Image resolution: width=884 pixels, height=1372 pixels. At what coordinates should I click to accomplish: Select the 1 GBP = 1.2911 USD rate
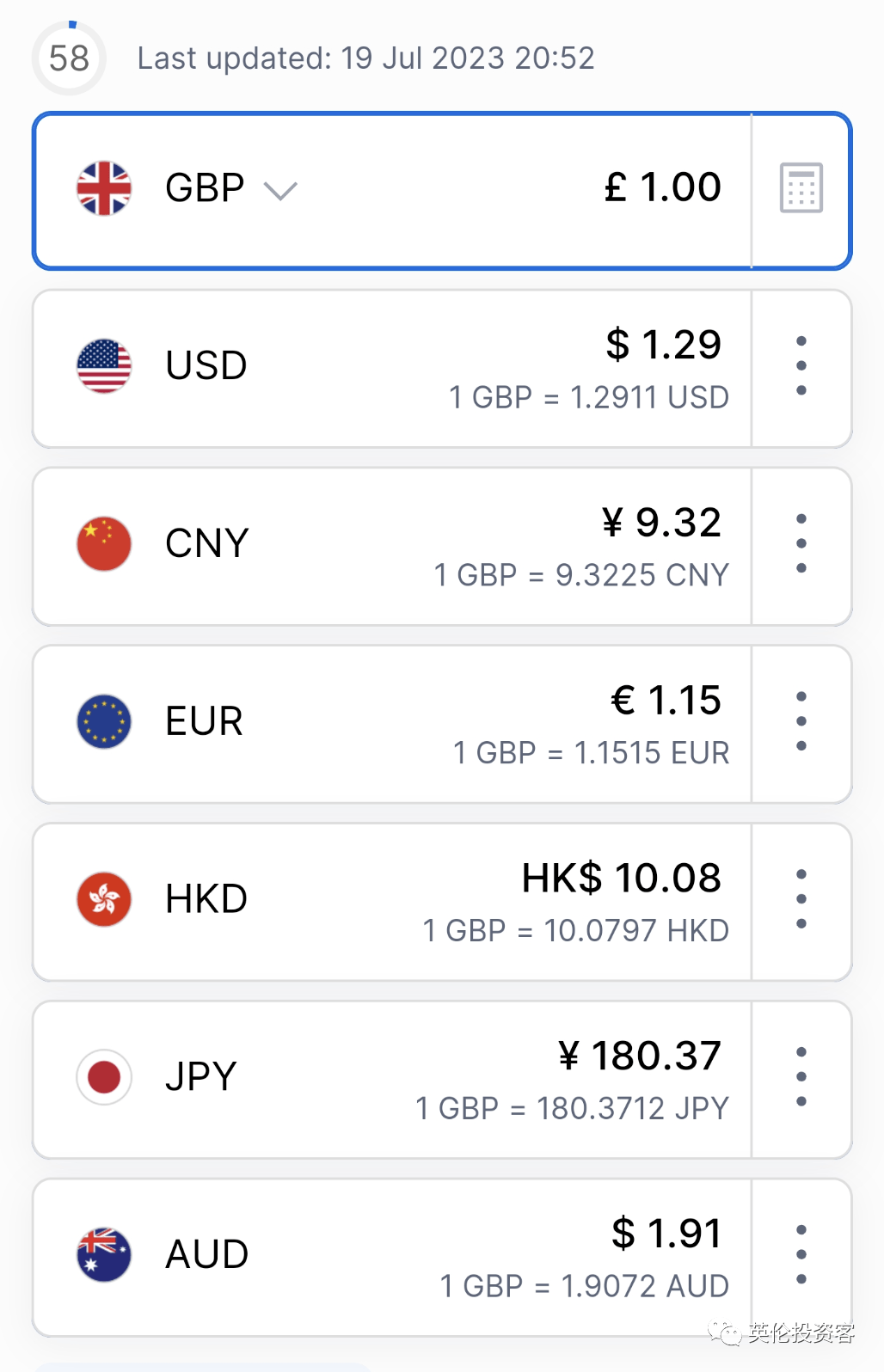(x=589, y=397)
